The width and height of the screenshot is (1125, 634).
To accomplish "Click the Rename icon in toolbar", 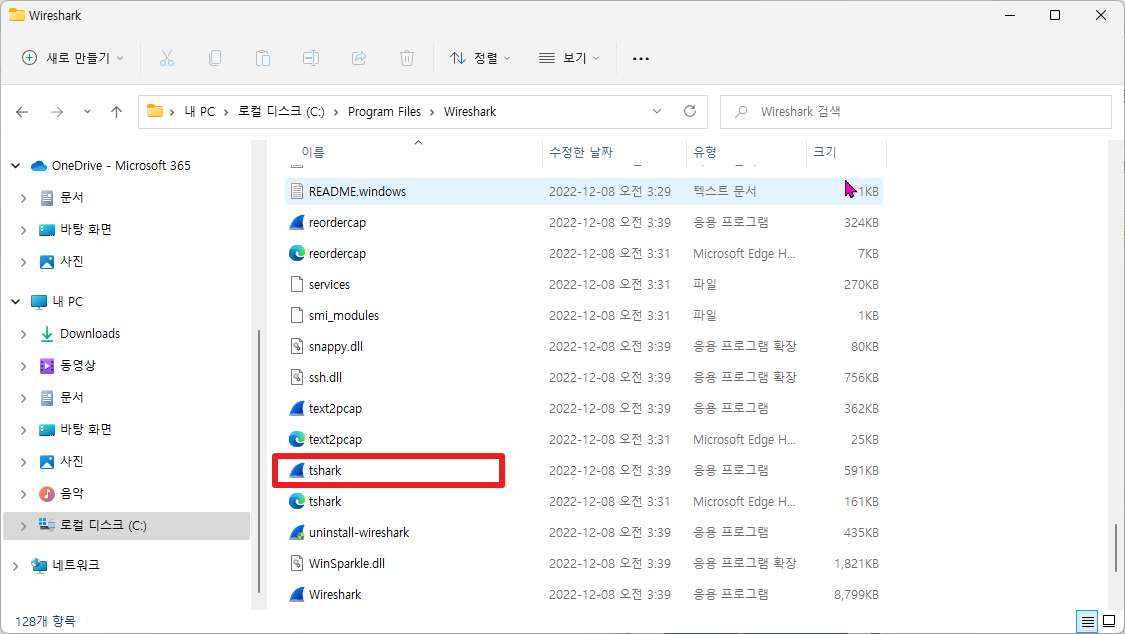I will (x=311, y=58).
